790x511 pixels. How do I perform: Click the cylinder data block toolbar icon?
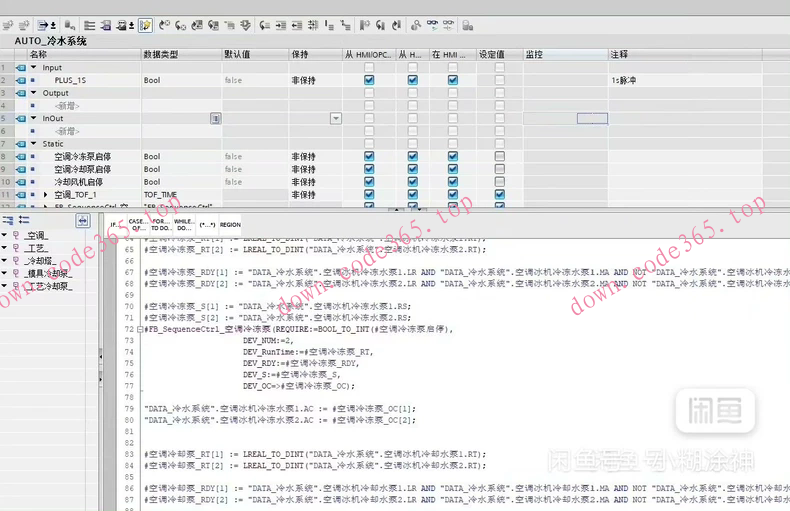point(70,25)
